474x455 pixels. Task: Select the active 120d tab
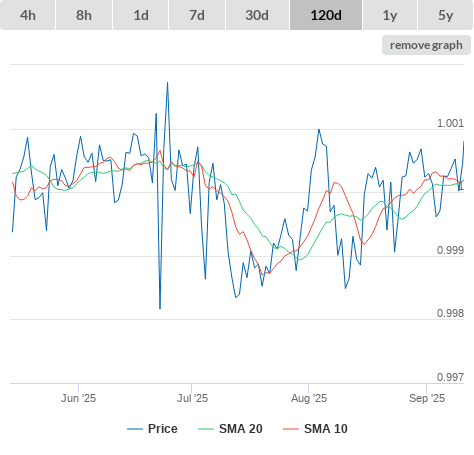tap(326, 15)
